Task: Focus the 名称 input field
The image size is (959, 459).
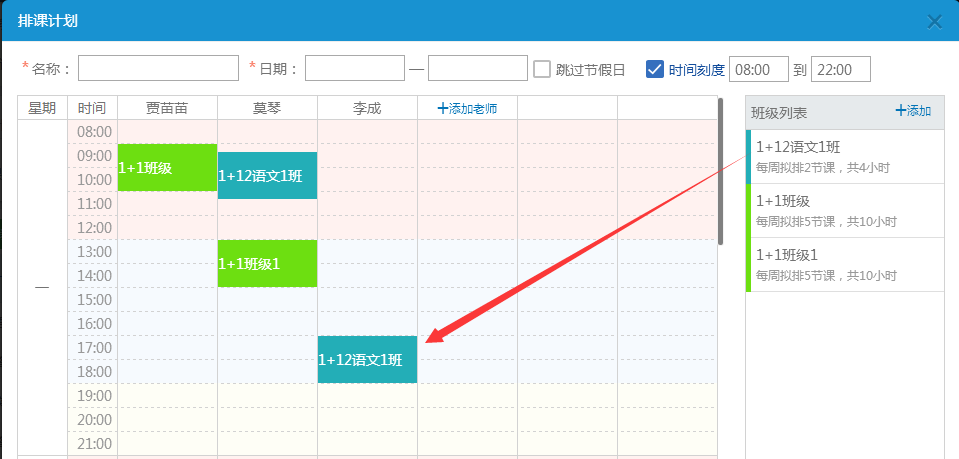Action: tap(158, 68)
